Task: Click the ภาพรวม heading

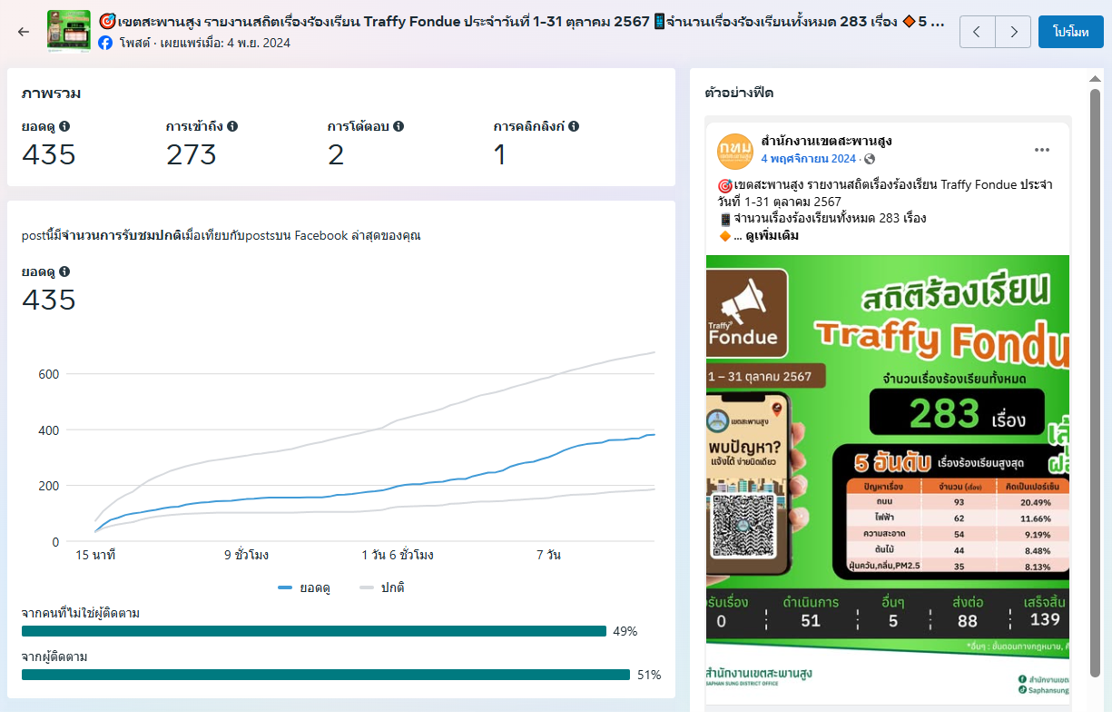Action: [x=51, y=94]
